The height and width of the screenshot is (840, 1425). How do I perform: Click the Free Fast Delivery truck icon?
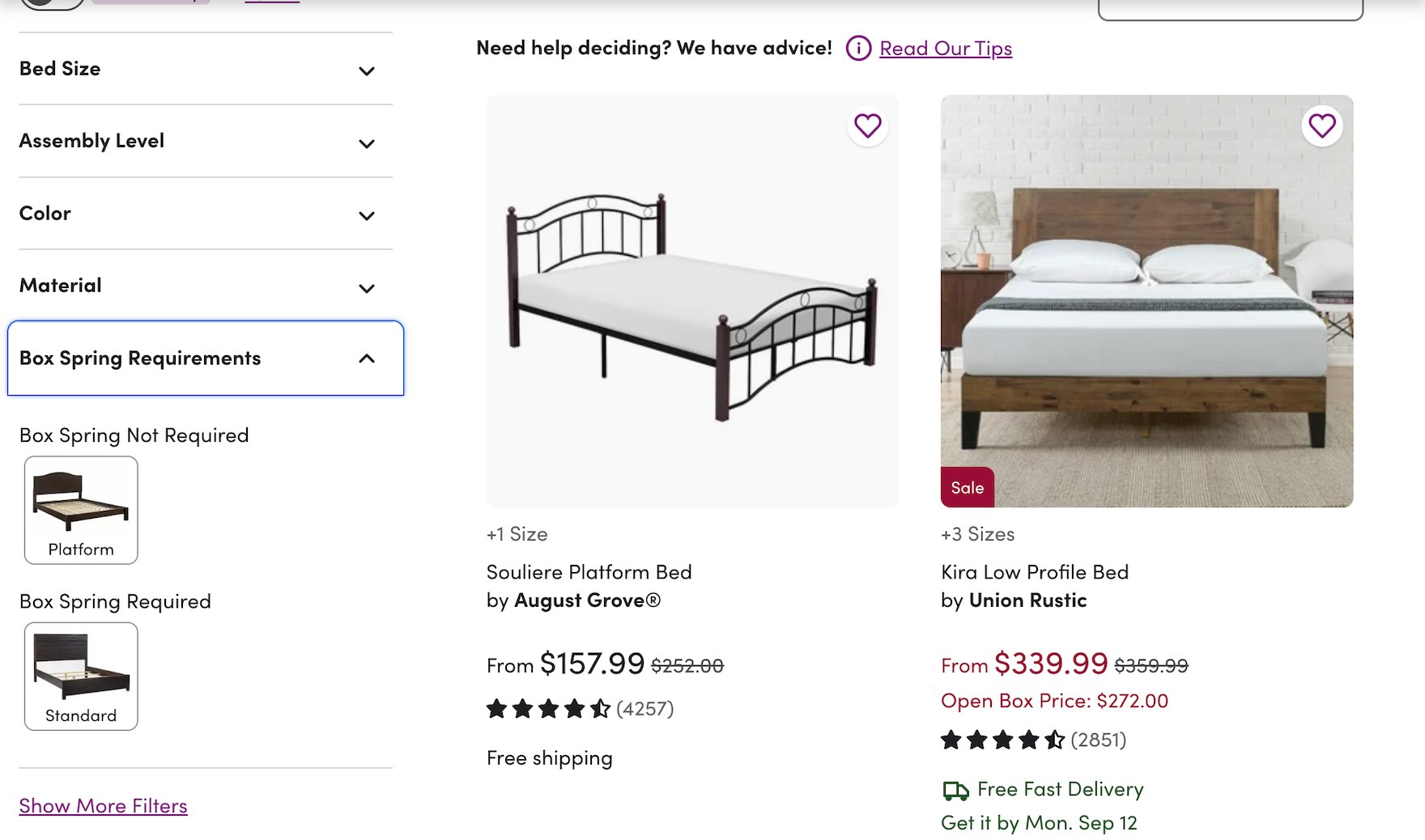click(955, 790)
